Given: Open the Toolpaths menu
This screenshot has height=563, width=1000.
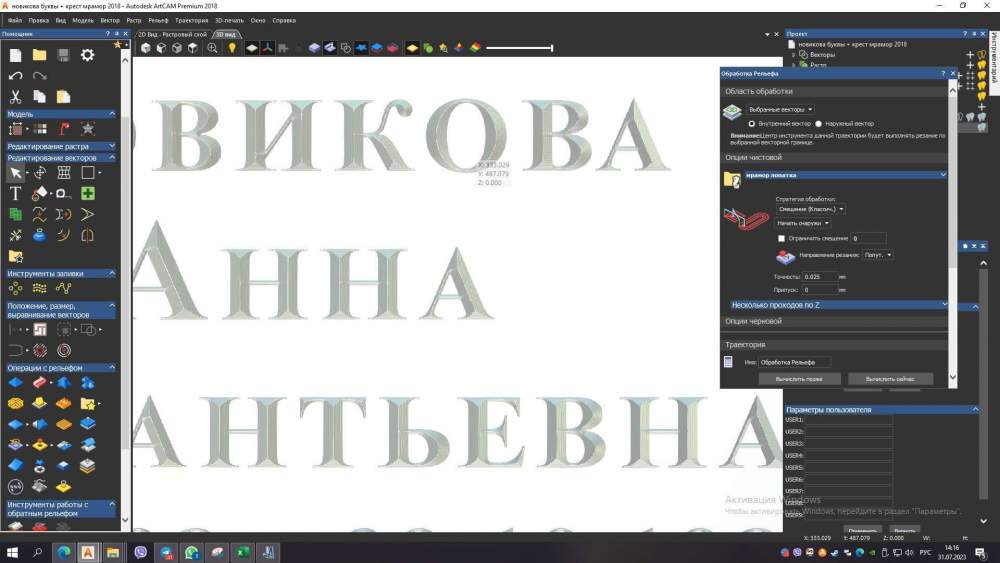Looking at the screenshot, I should coord(191,20).
